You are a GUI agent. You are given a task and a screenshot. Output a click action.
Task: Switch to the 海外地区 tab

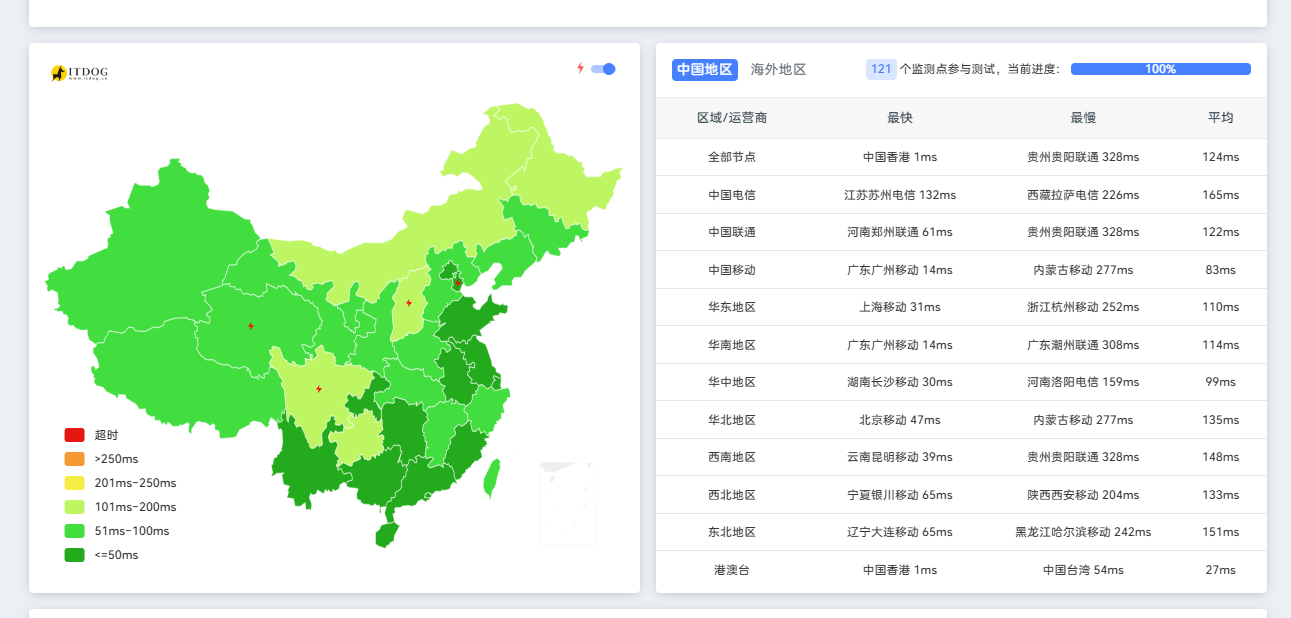[x=778, y=69]
